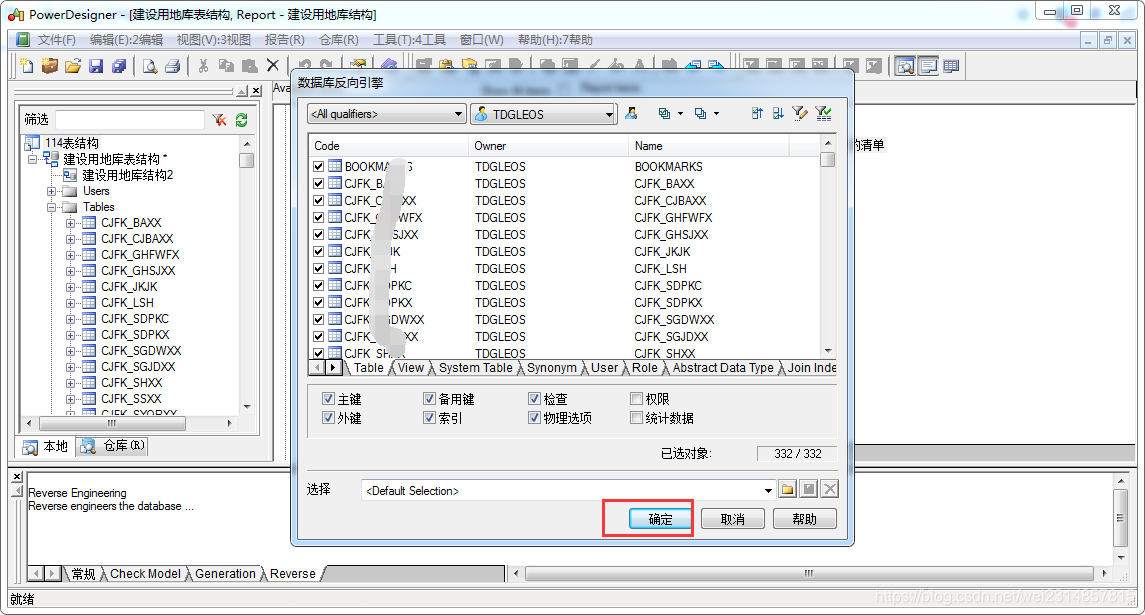Click the browser tree horizontal scrollbar thumb
The height and width of the screenshot is (615, 1145).
[112, 423]
